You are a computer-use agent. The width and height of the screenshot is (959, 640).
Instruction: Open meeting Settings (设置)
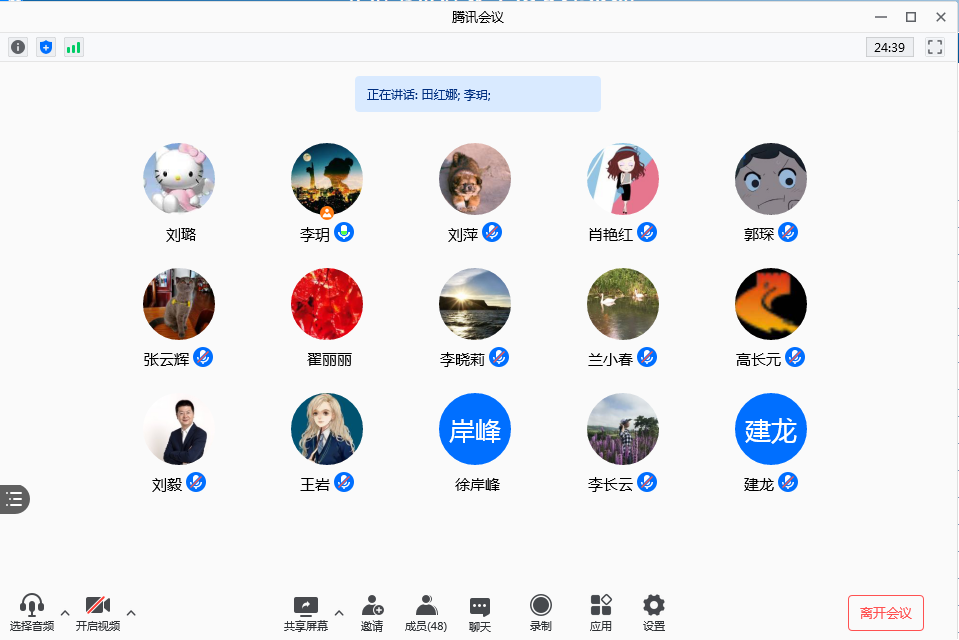(x=654, y=613)
